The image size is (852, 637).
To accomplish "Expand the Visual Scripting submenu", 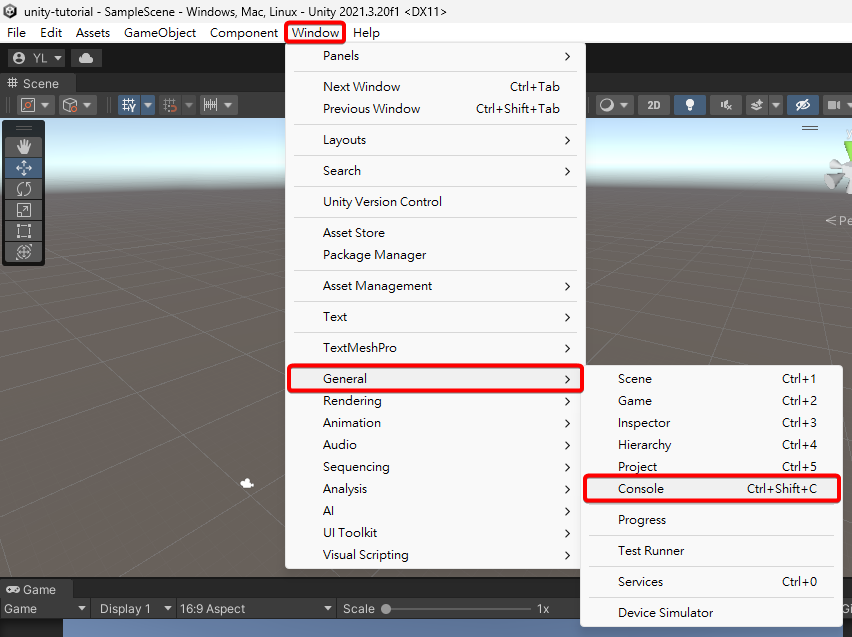I will [435, 555].
